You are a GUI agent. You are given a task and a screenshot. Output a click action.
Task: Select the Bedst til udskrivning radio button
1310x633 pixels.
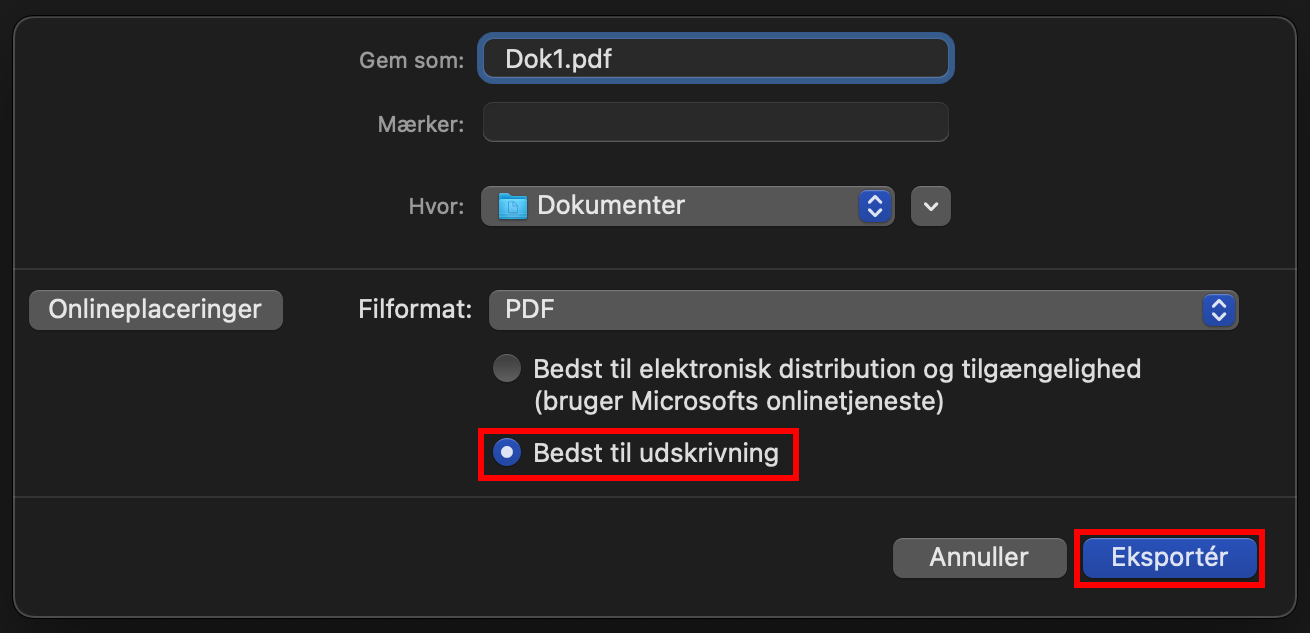(507, 453)
